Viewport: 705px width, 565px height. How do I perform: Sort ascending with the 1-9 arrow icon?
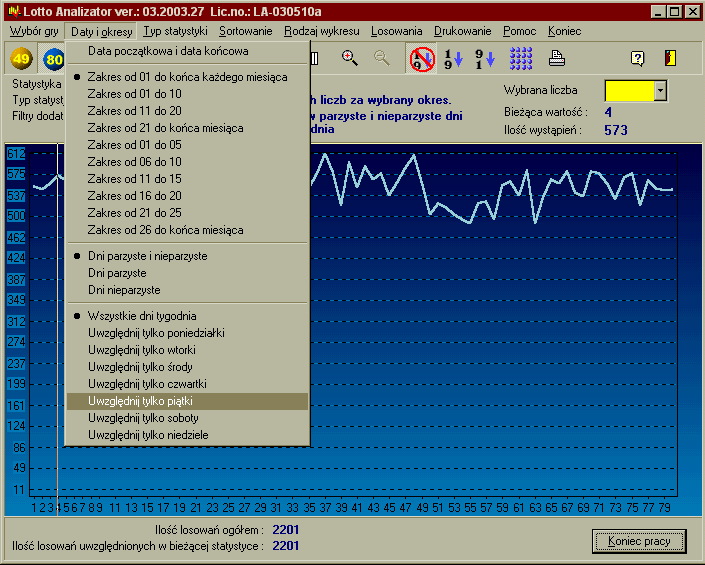pyautogui.click(x=453, y=58)
